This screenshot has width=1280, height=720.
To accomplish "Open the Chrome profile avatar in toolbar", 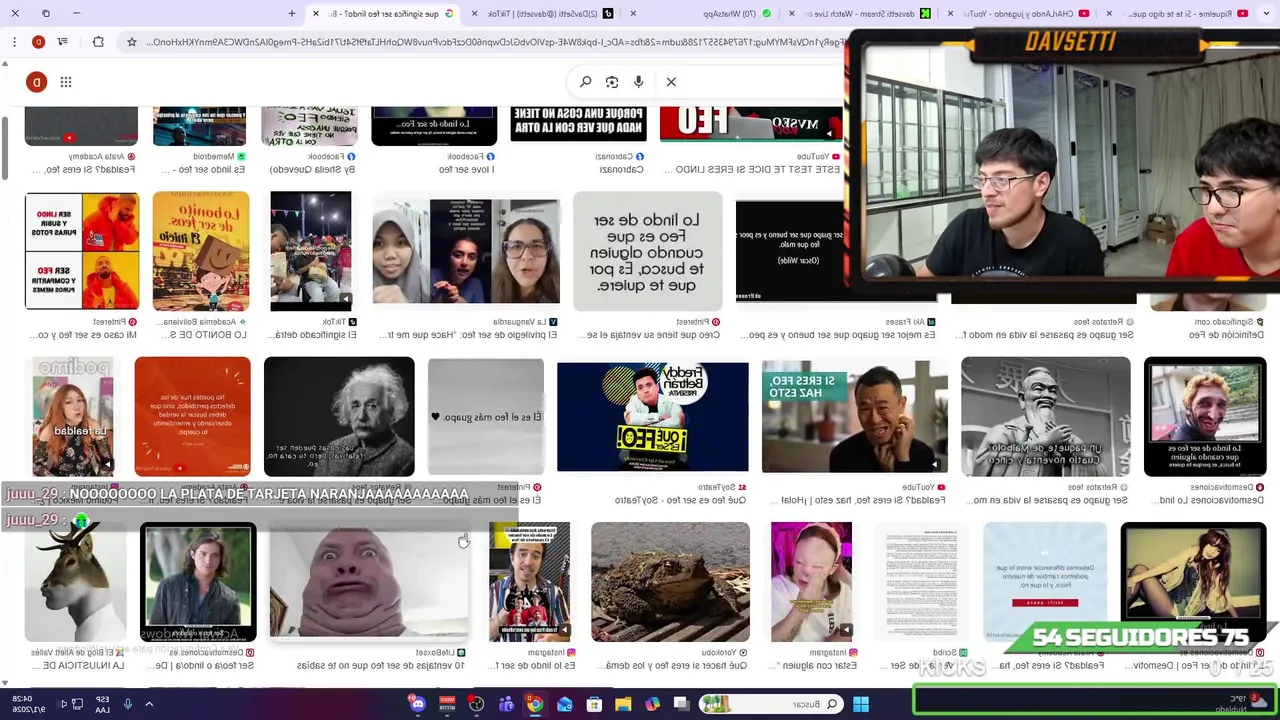I will [38, 42].
